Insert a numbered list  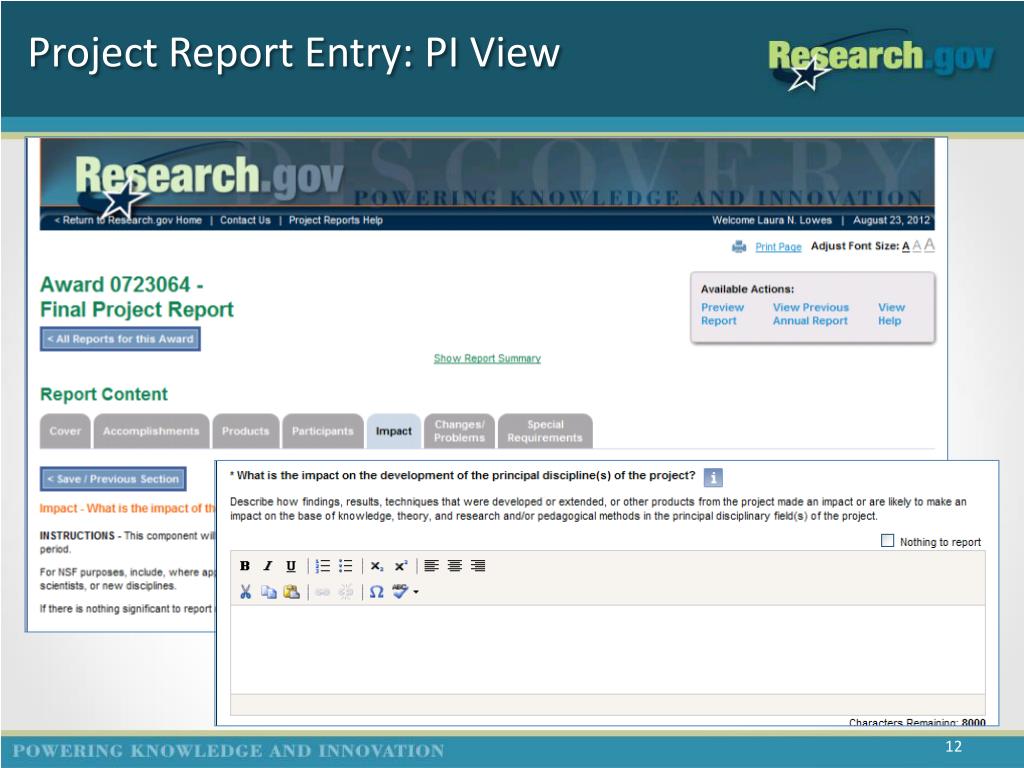click(x=323, y=566)
